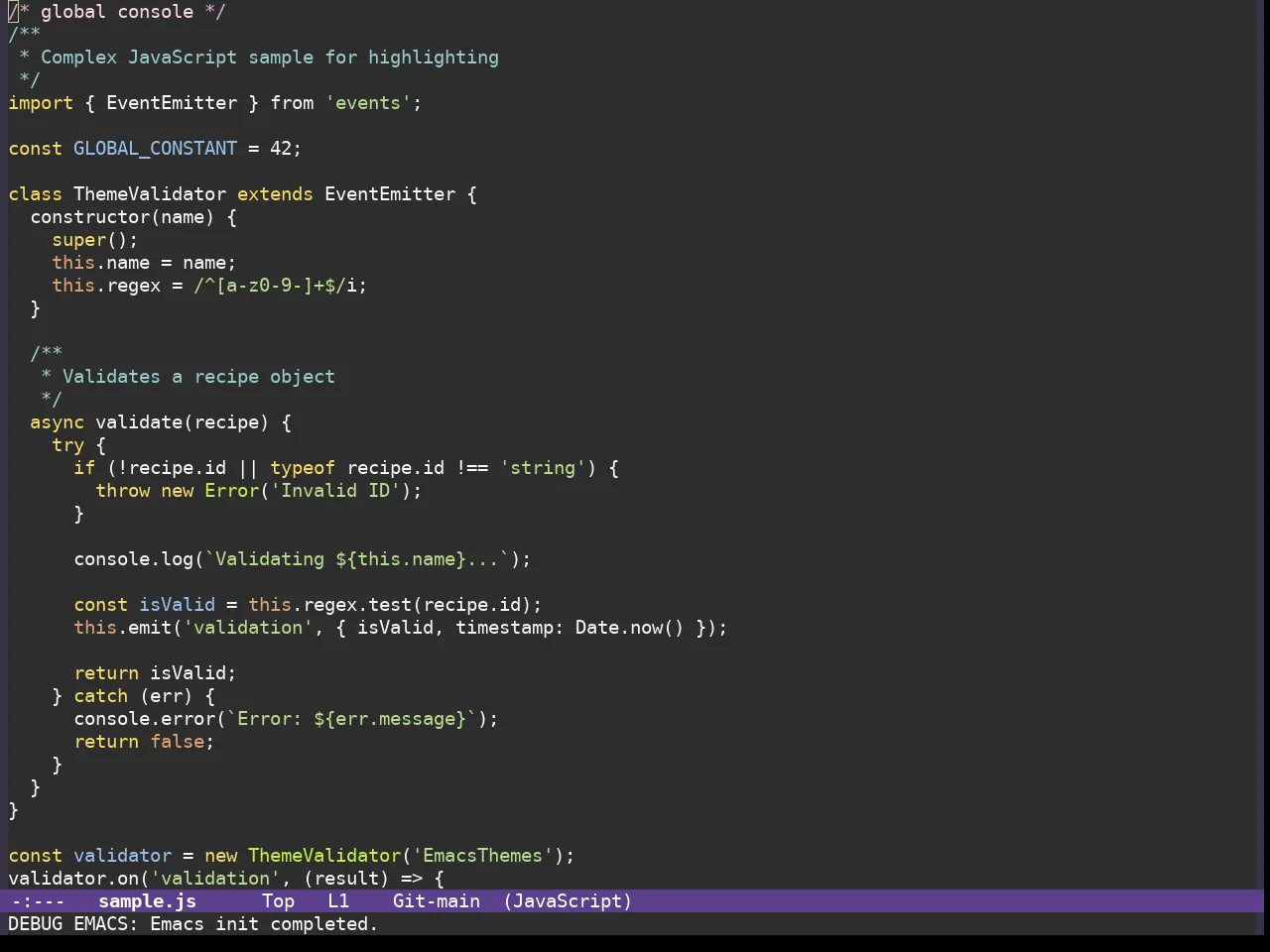
Task: Click on super(); call
Action: [95, 240]
